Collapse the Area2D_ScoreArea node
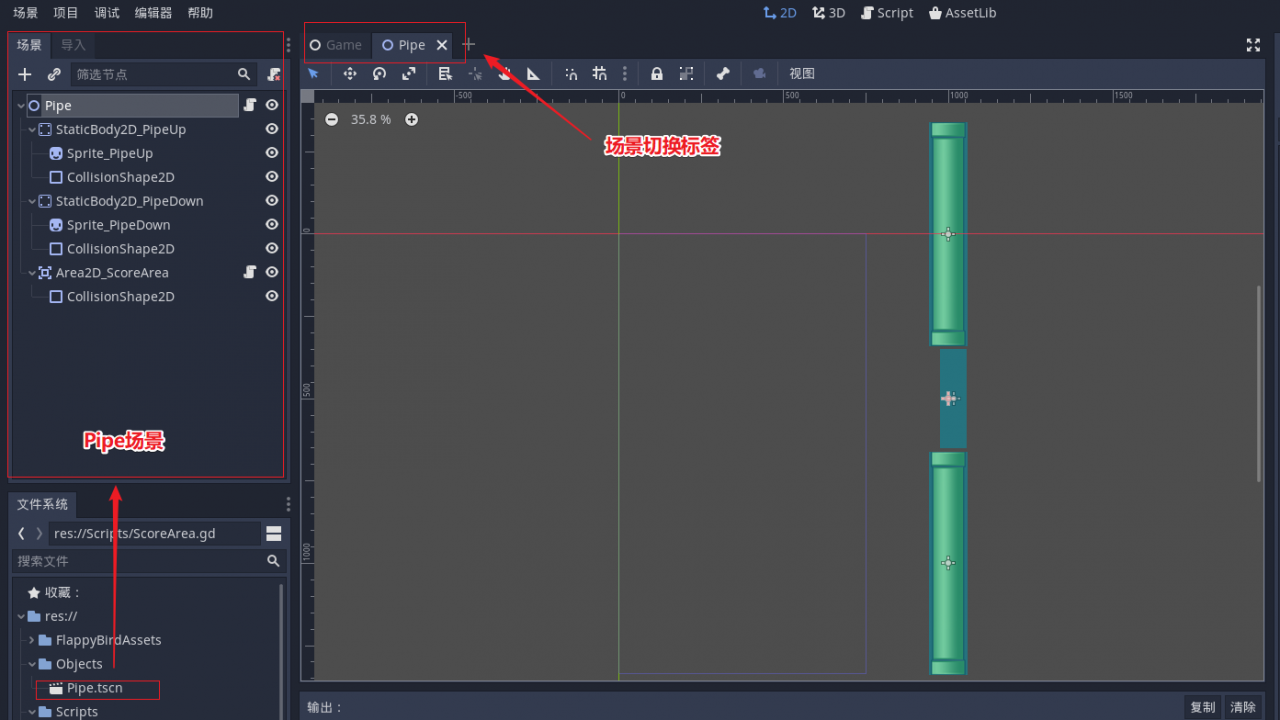The image size is (1280, 720). click(32, 272)
